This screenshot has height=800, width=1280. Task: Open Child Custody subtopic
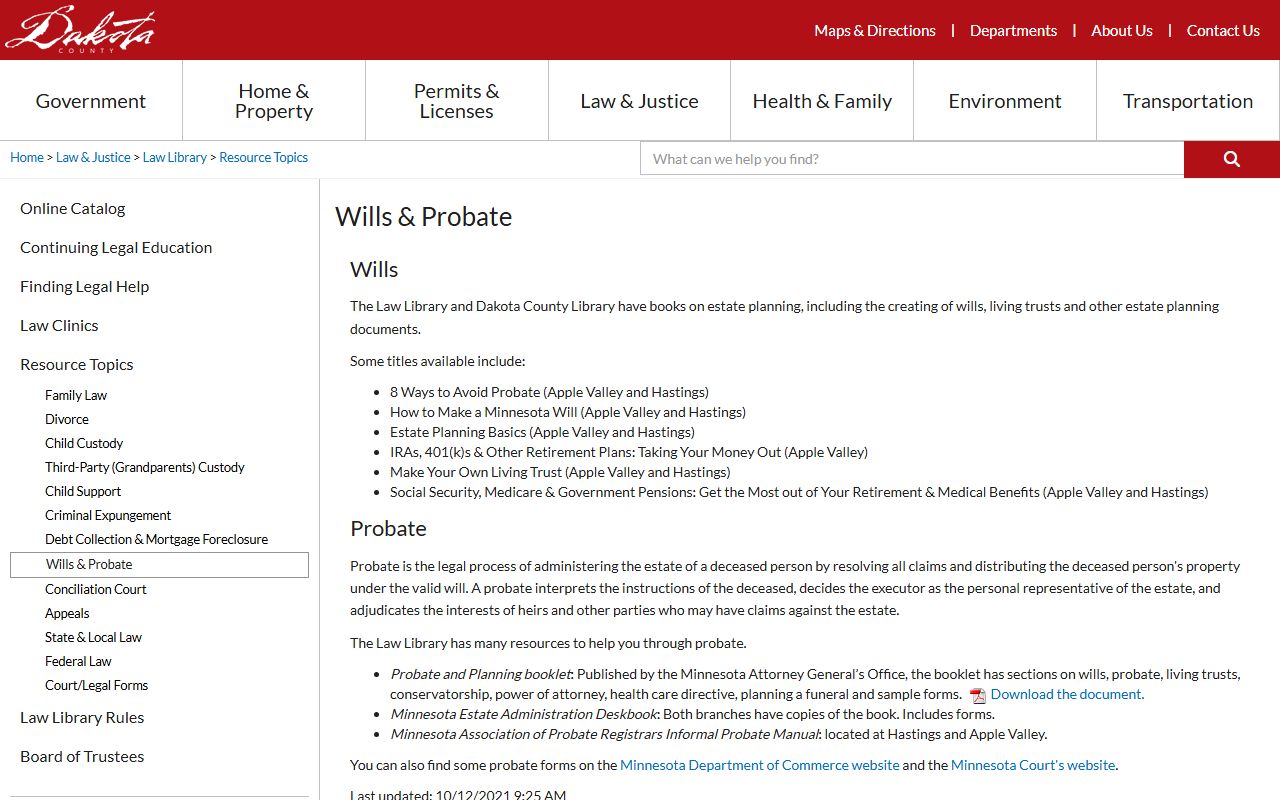pos(84,443)
